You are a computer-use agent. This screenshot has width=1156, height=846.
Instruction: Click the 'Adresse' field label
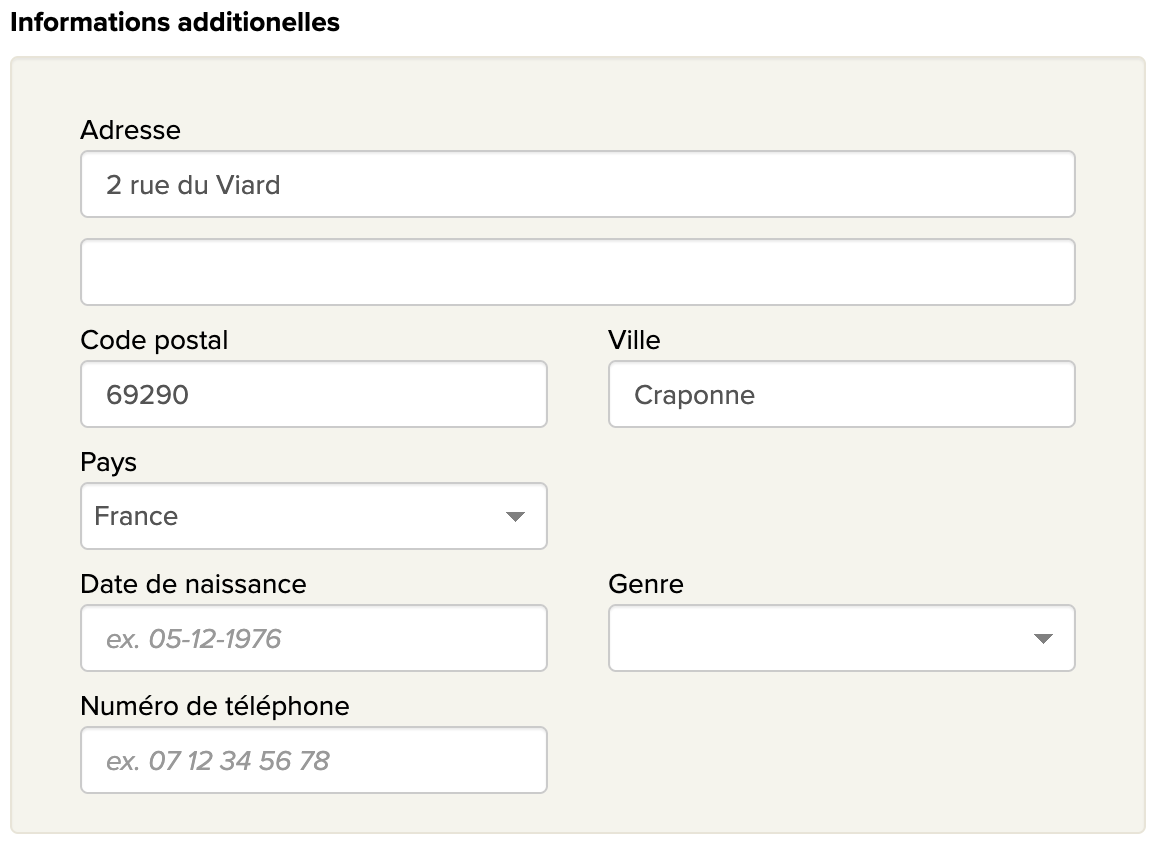[131, 130]
